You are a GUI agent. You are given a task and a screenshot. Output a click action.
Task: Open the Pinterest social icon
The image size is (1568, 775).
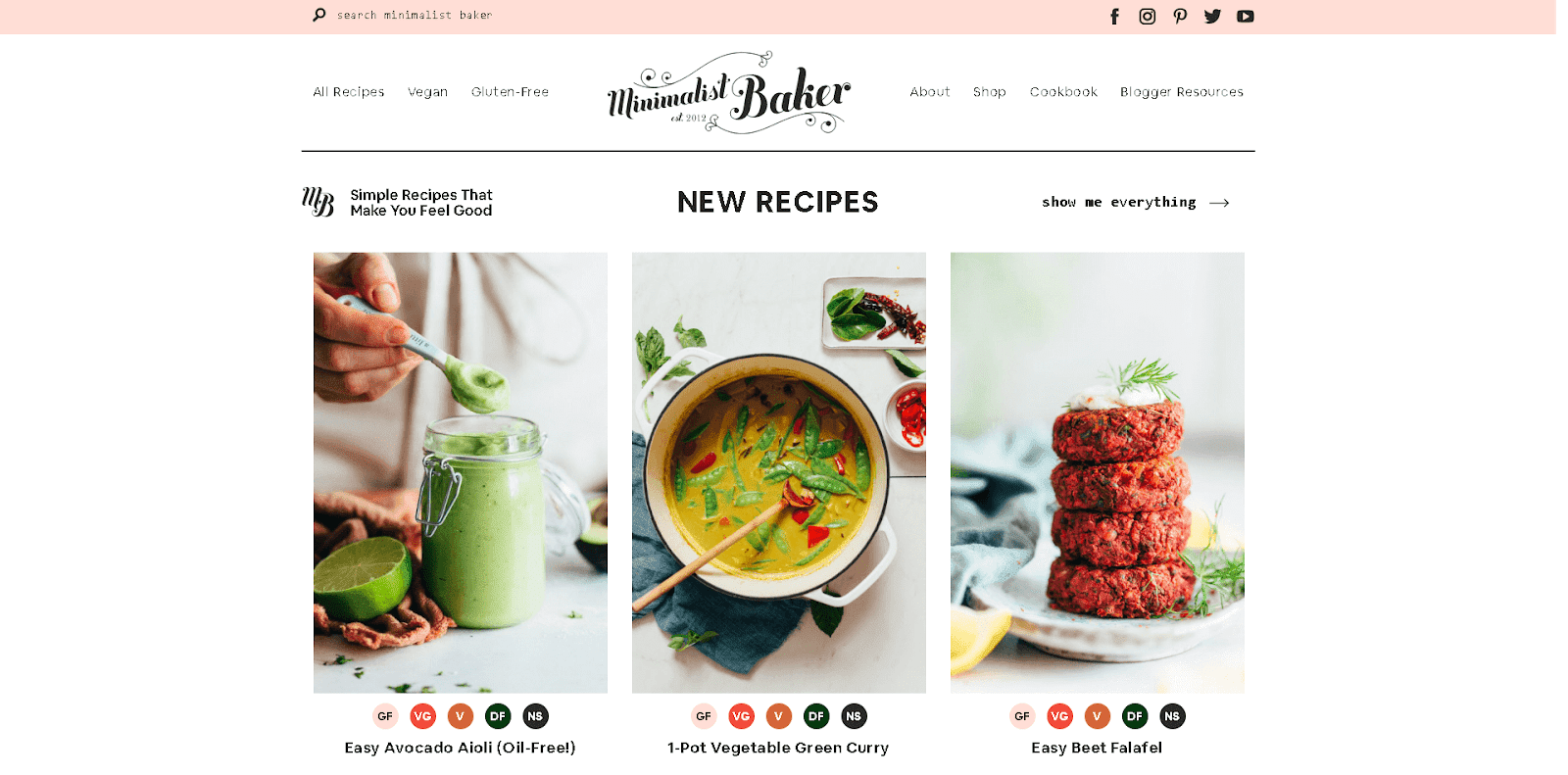pyautogui.click(x=1180, y=17)
